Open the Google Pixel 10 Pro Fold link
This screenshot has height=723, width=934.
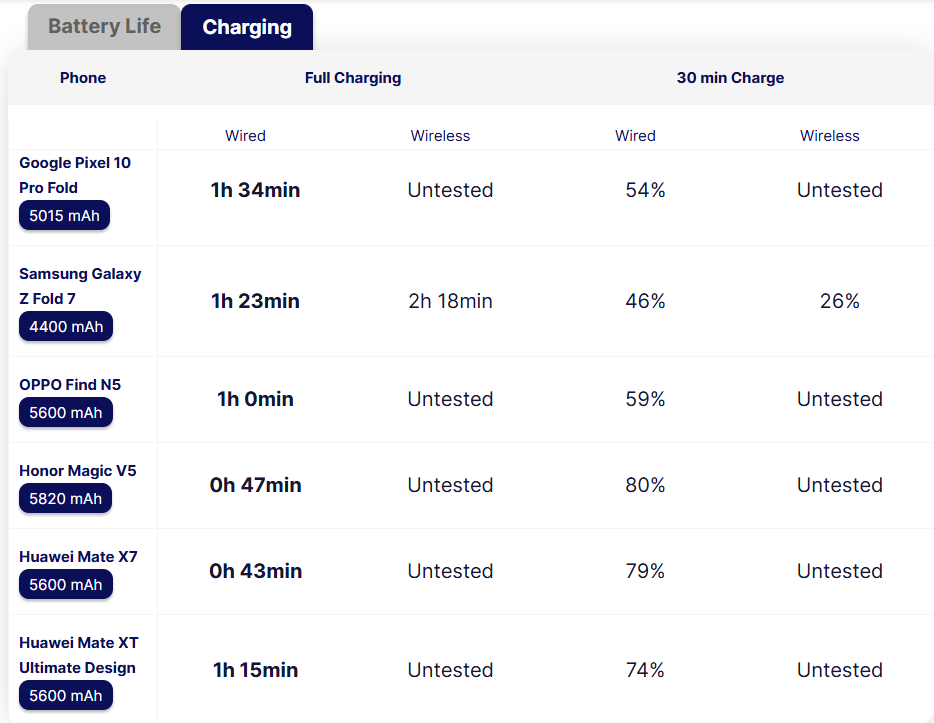point(75,175)
